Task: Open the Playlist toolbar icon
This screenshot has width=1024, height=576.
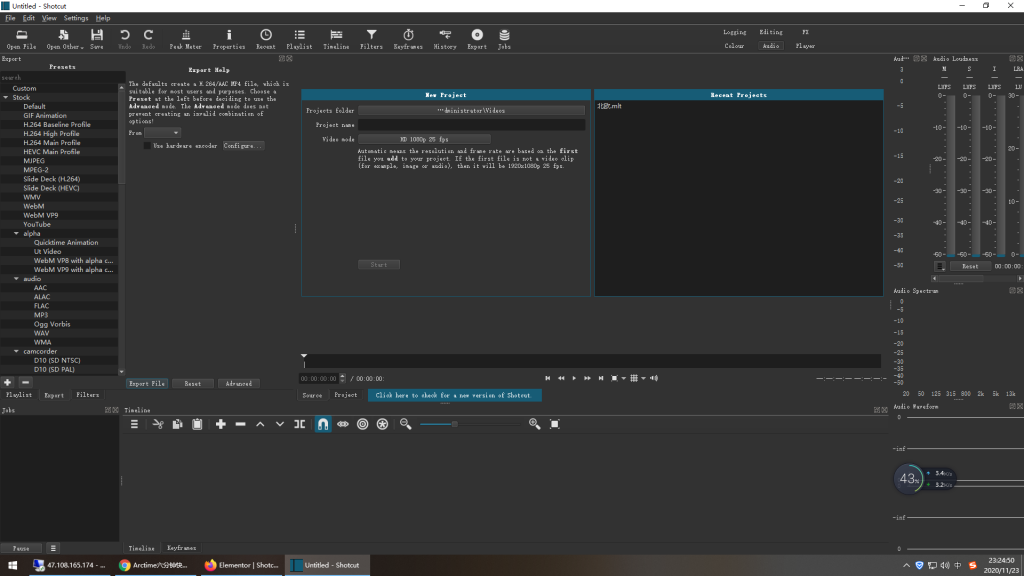Action: (x=299, y=39)
